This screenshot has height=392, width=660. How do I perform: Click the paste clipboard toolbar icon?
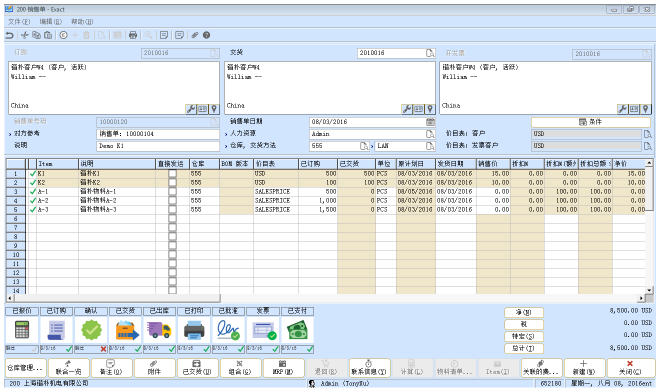[48, 35]
